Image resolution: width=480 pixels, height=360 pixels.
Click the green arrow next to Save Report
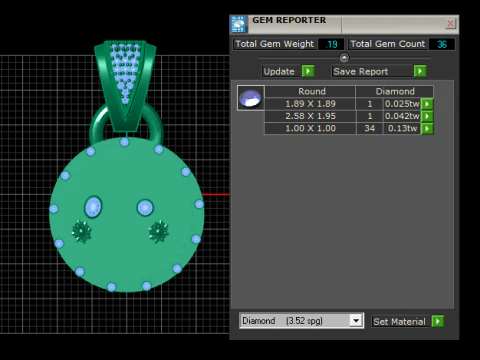[x=420, y=71]
